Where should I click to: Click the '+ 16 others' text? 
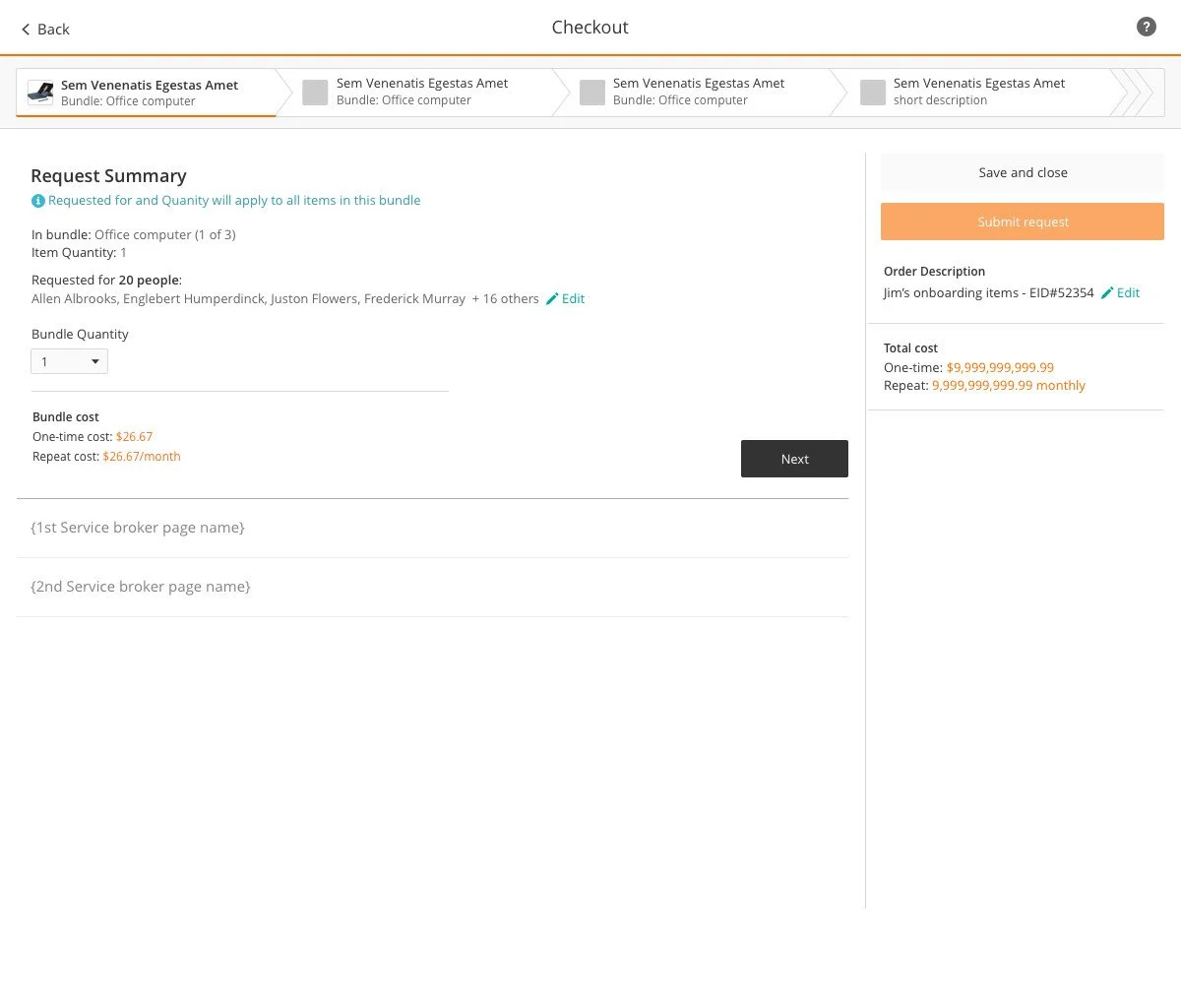point(505,298)
